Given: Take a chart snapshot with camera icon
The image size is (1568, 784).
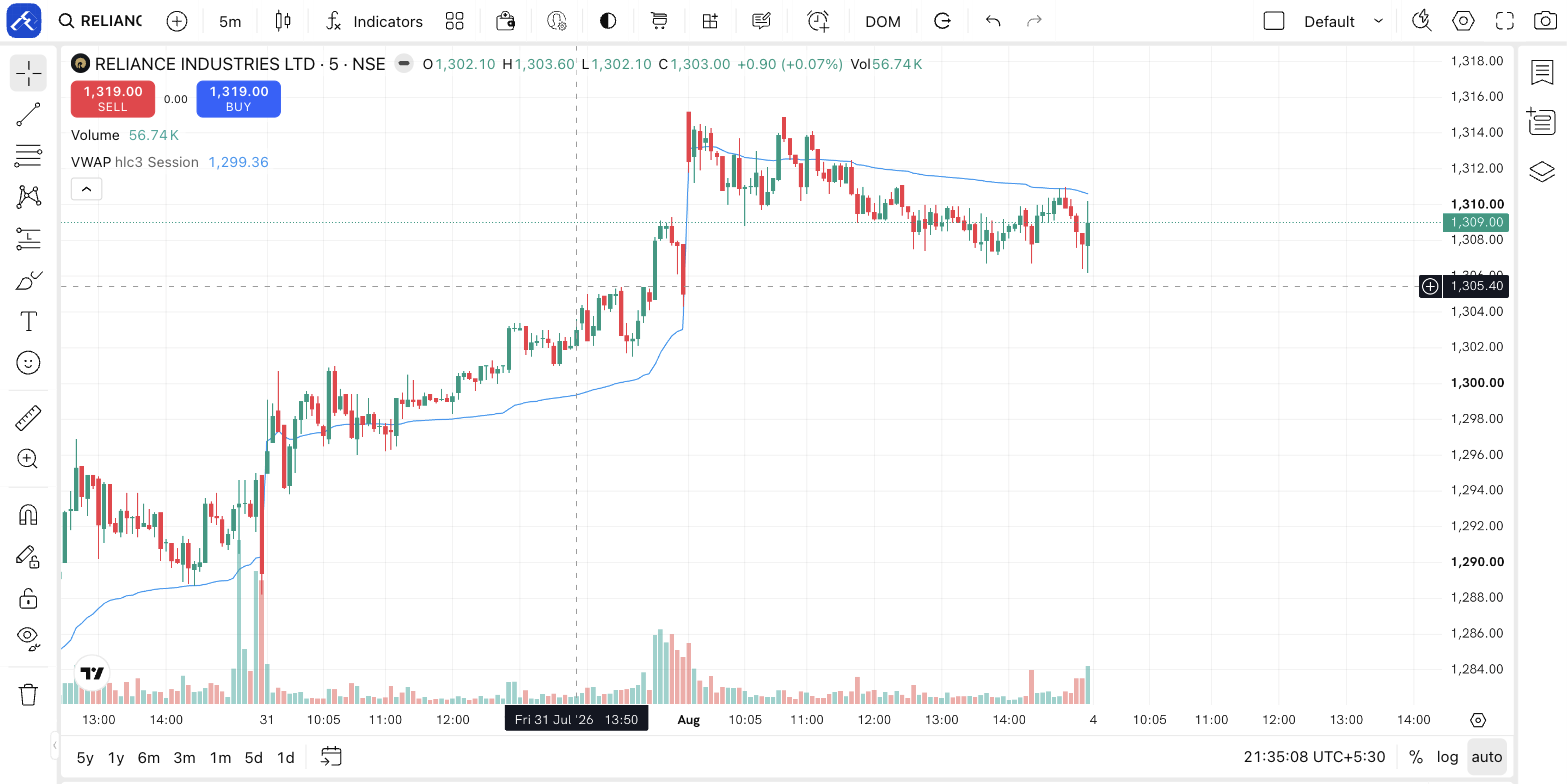Looking at the screenshot, I should click(1545, 21).
